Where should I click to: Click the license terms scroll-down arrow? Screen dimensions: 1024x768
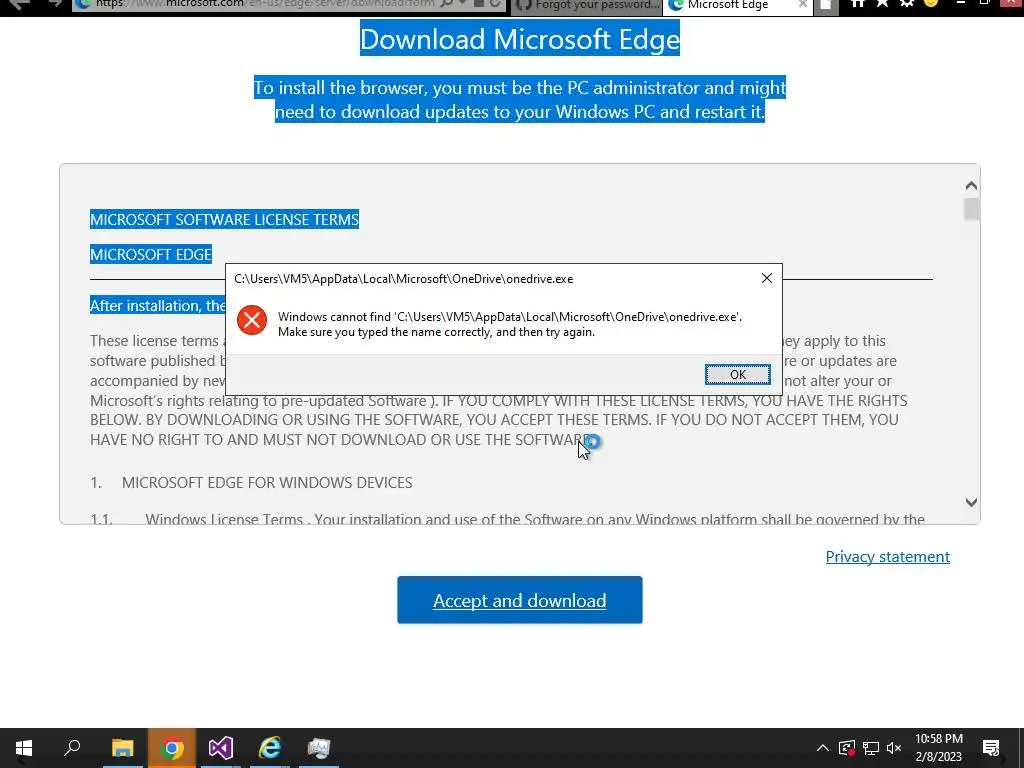pos(971,502)
